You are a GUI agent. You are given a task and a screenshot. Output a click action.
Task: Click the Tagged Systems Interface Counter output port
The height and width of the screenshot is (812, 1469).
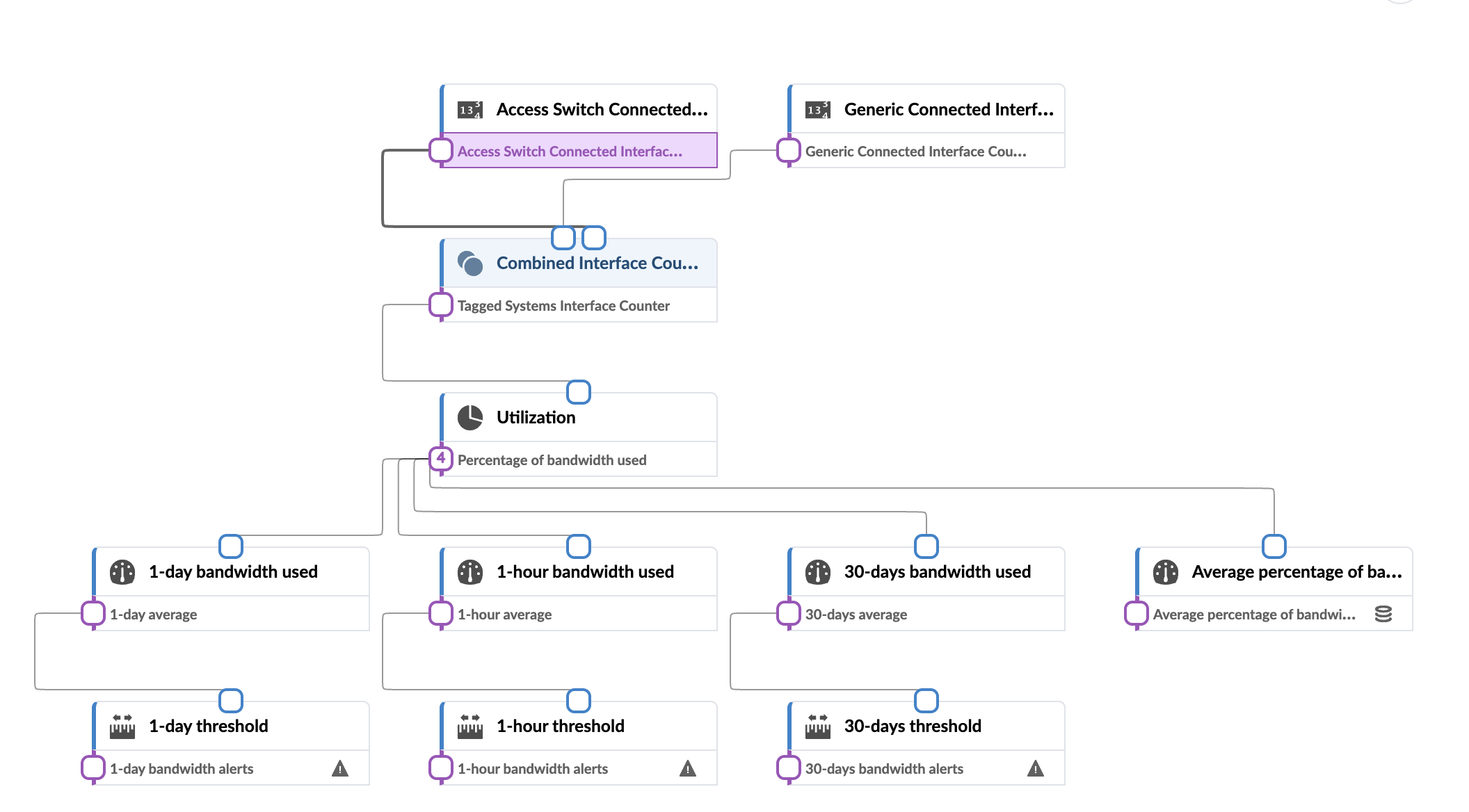[441, 304]
